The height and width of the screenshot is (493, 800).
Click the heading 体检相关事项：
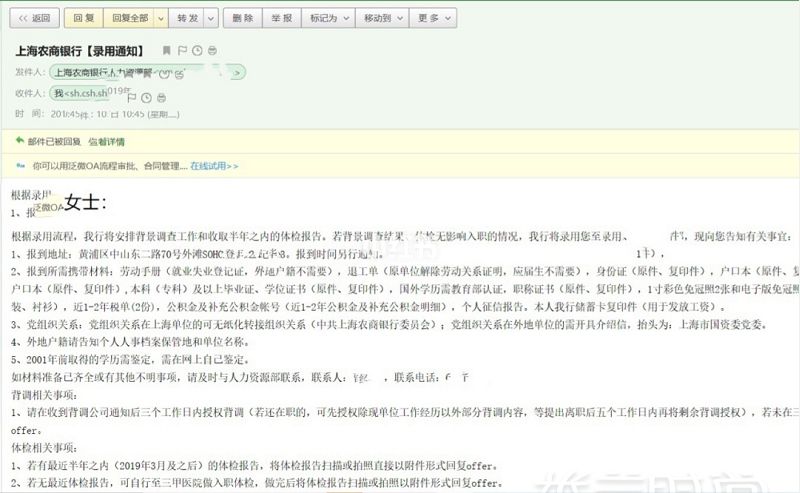pyautogui.click(x=44, y=448)
